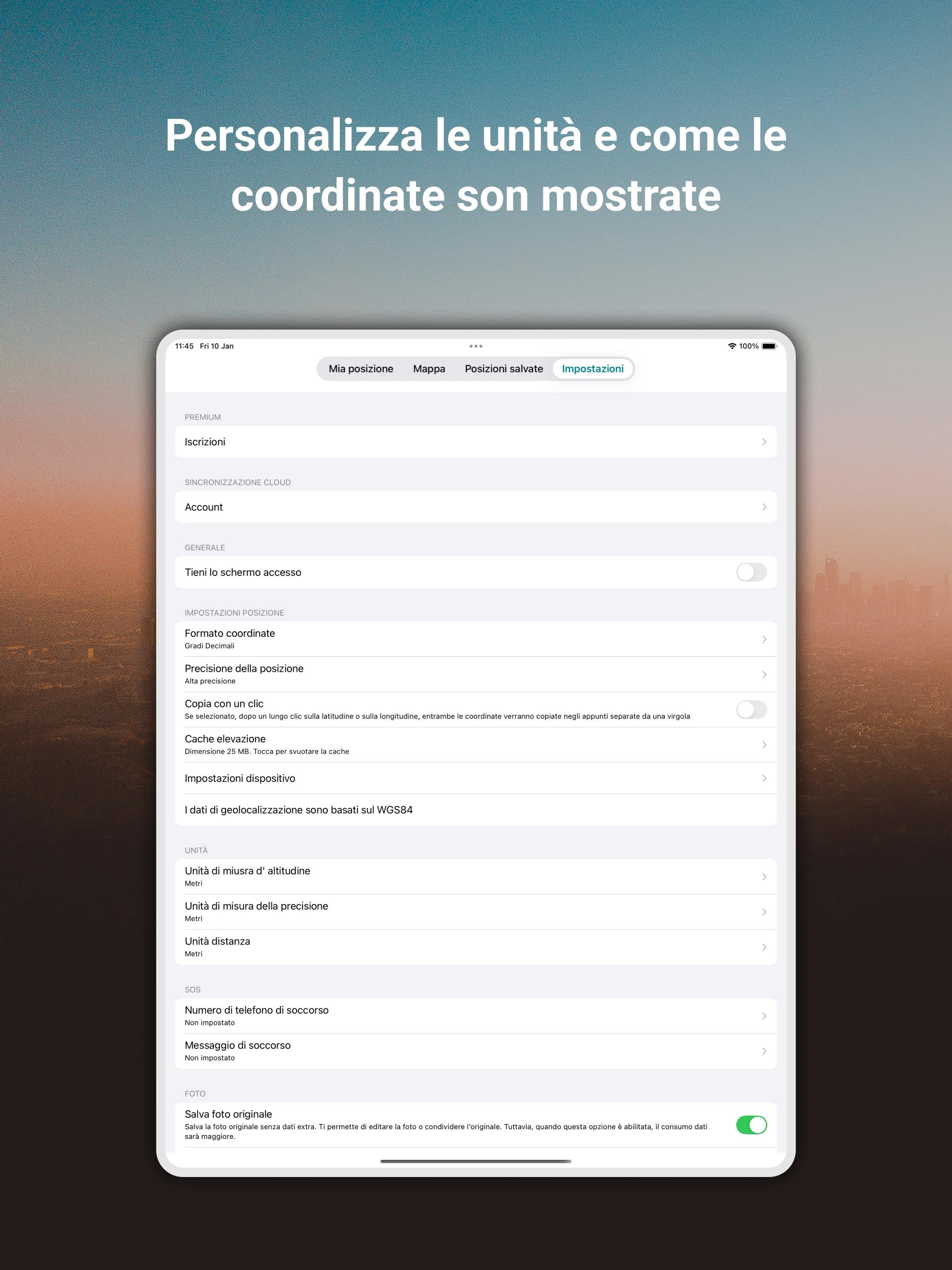Viewport: 952px width, 1270px height.
Task: Tap chevron next to Impostazioni dispositivo
Action: (764, 778)
